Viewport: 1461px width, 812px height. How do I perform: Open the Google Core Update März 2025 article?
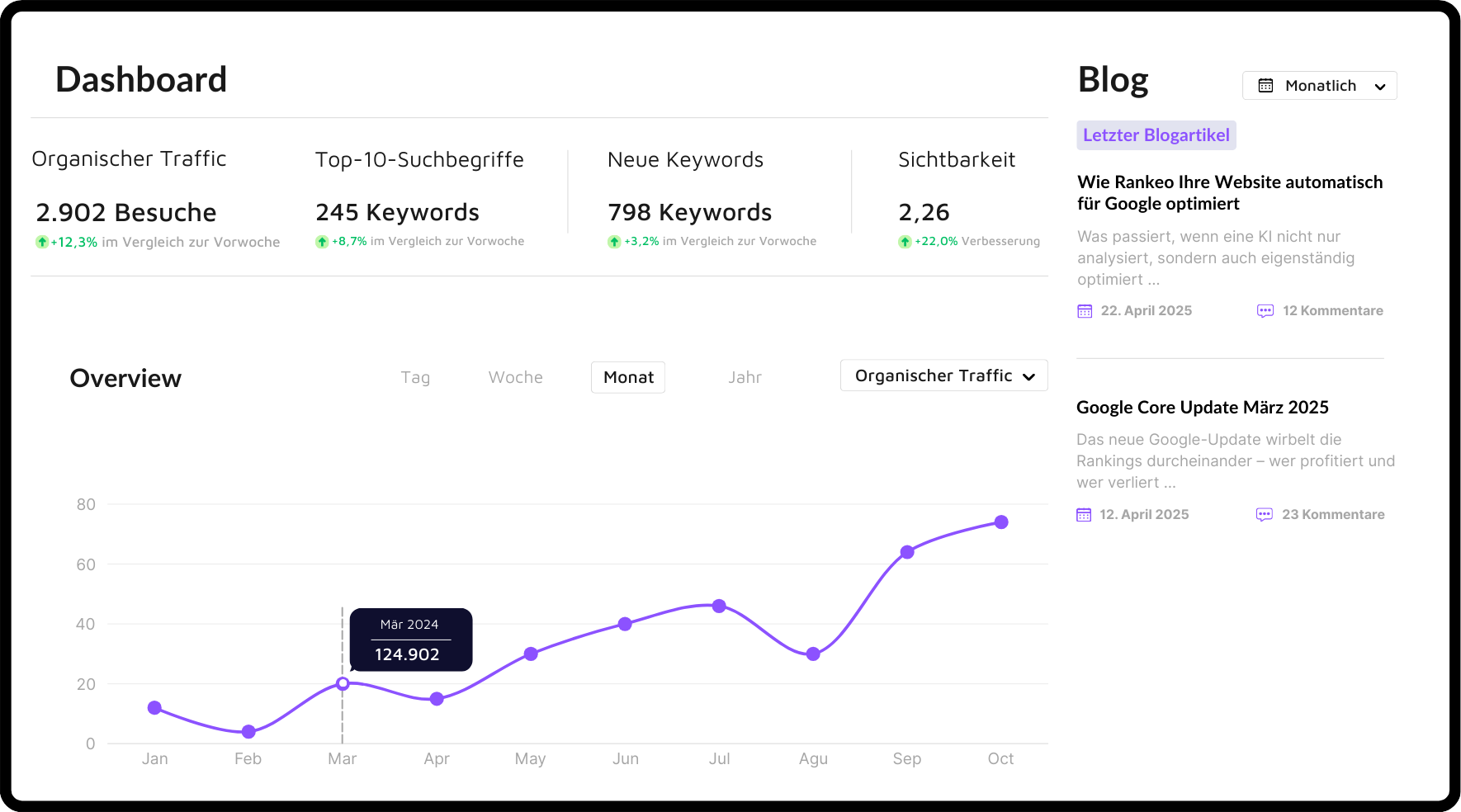pos(1202,407)
